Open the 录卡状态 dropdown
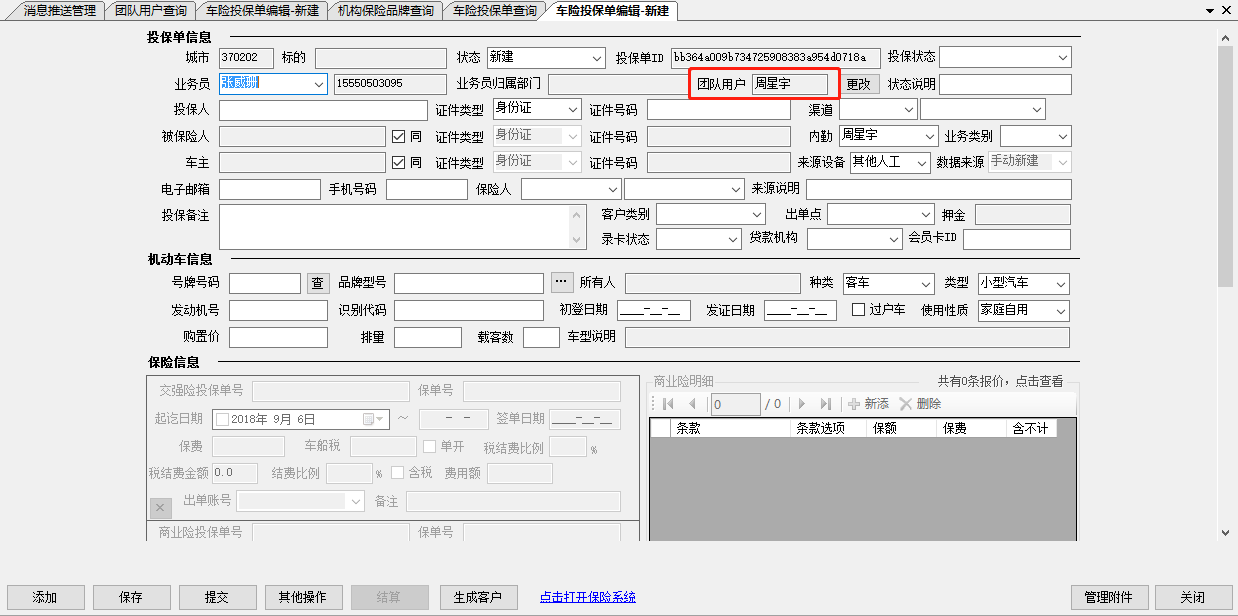 point(733,240)
